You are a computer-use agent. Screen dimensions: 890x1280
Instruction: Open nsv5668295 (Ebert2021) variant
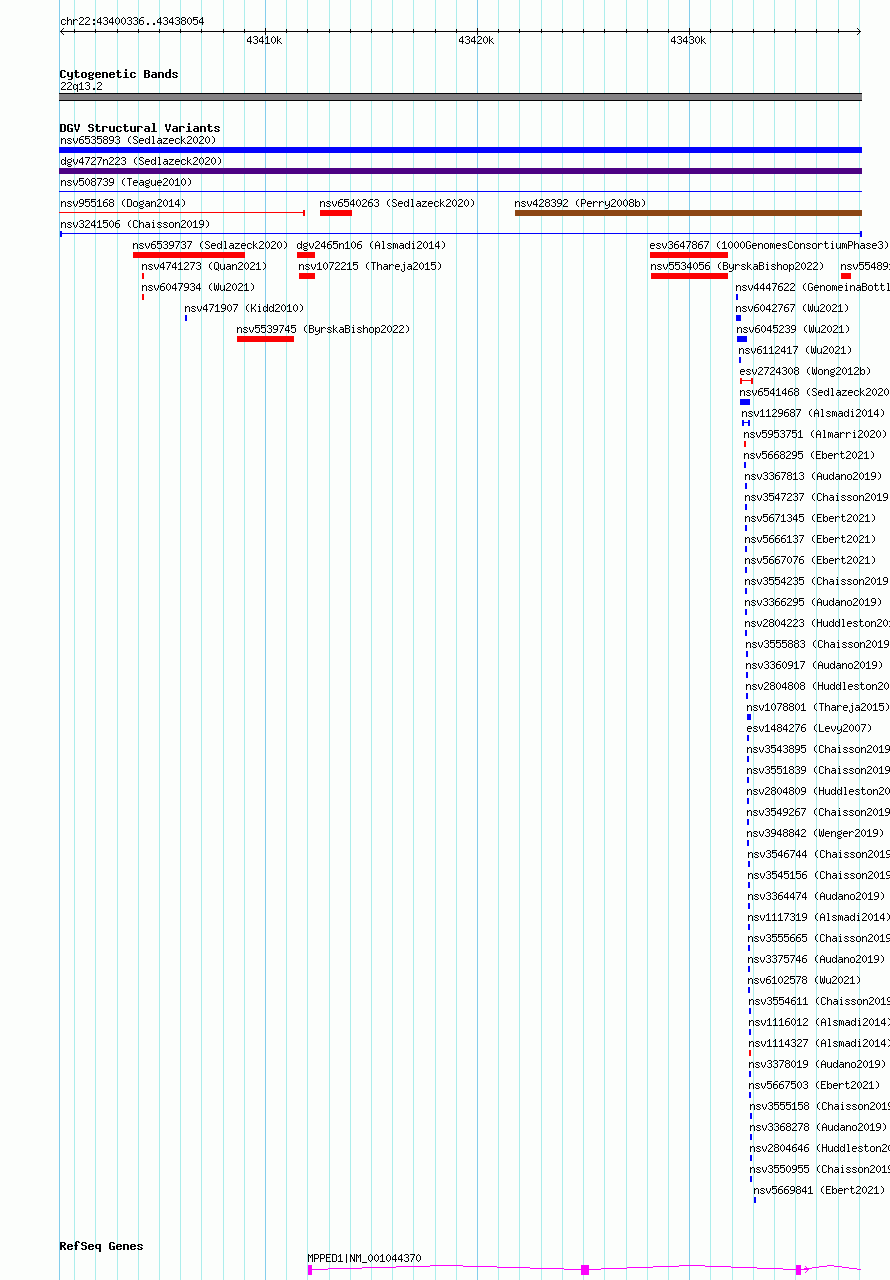(x=809, y=455)
